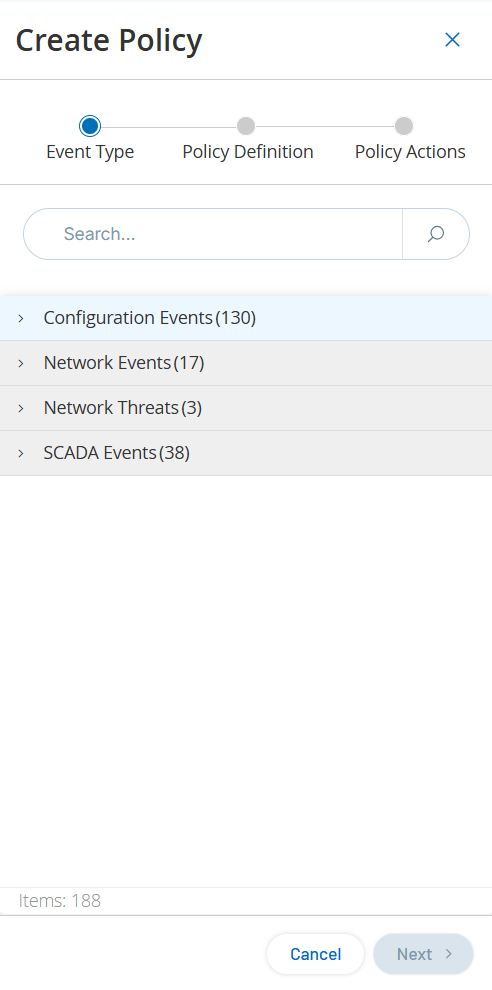Open the Event Type step label
Screen dimensions: 492x990
point(90,152)
